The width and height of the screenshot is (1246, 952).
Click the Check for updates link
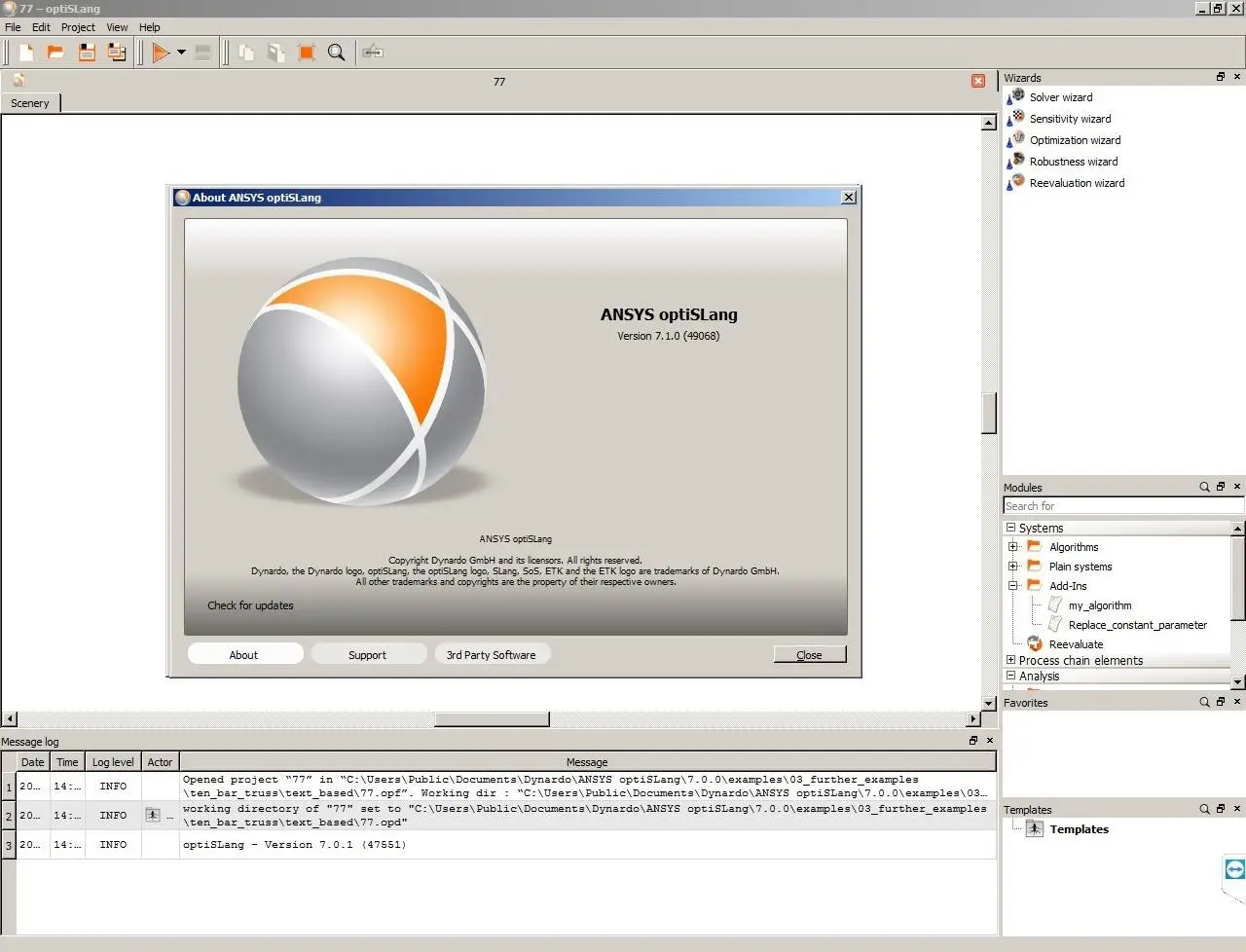pyautogui.click(x=250, y=605)
